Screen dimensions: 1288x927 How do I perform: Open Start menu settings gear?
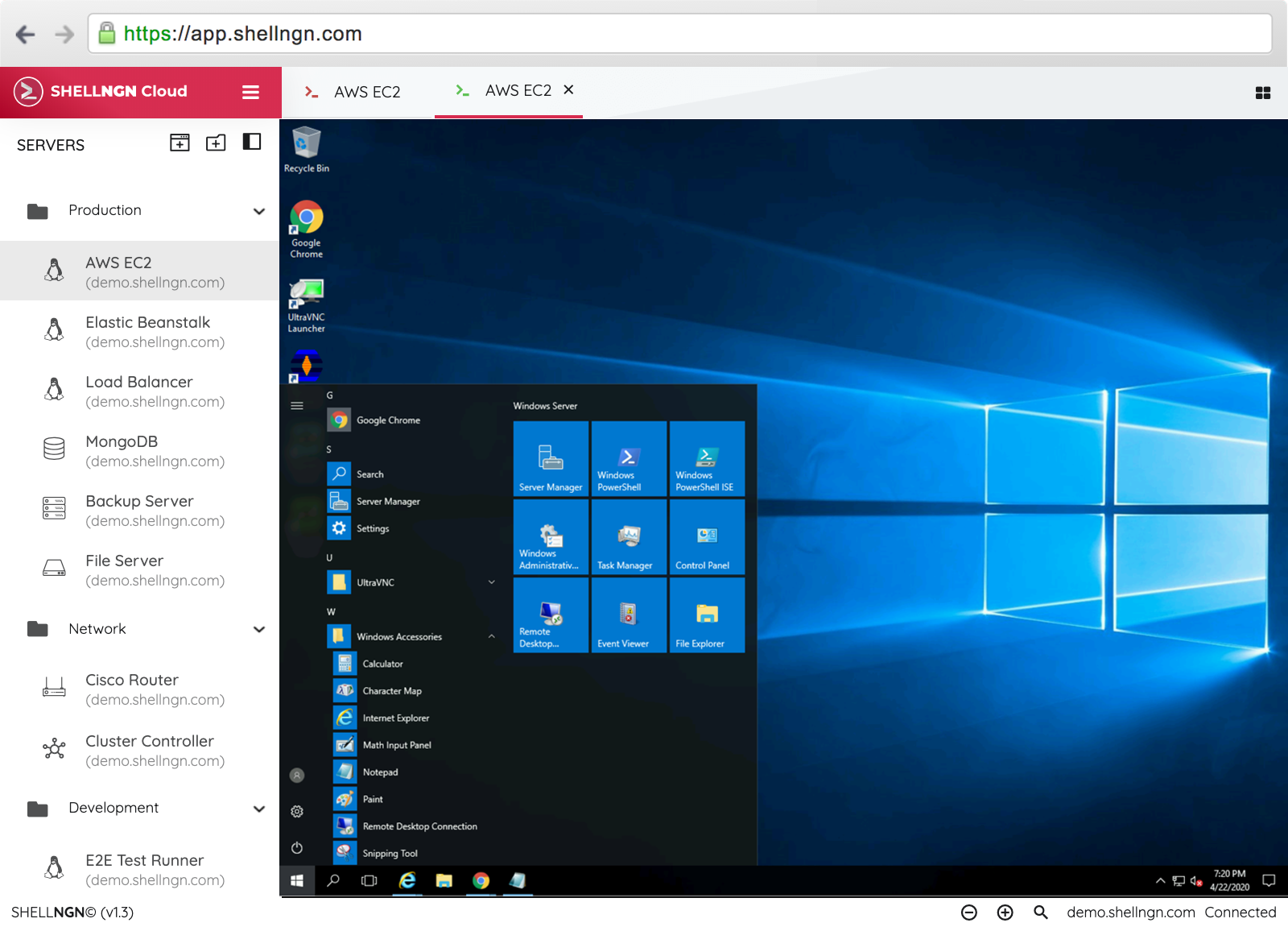(x=297, y=811)
